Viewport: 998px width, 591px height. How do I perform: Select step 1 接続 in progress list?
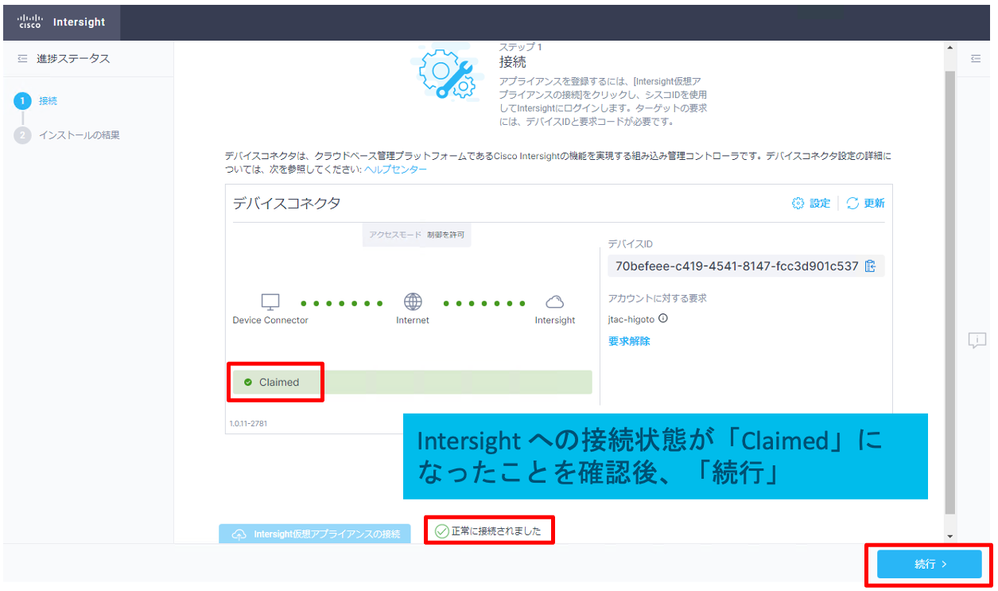pos(36,101)
